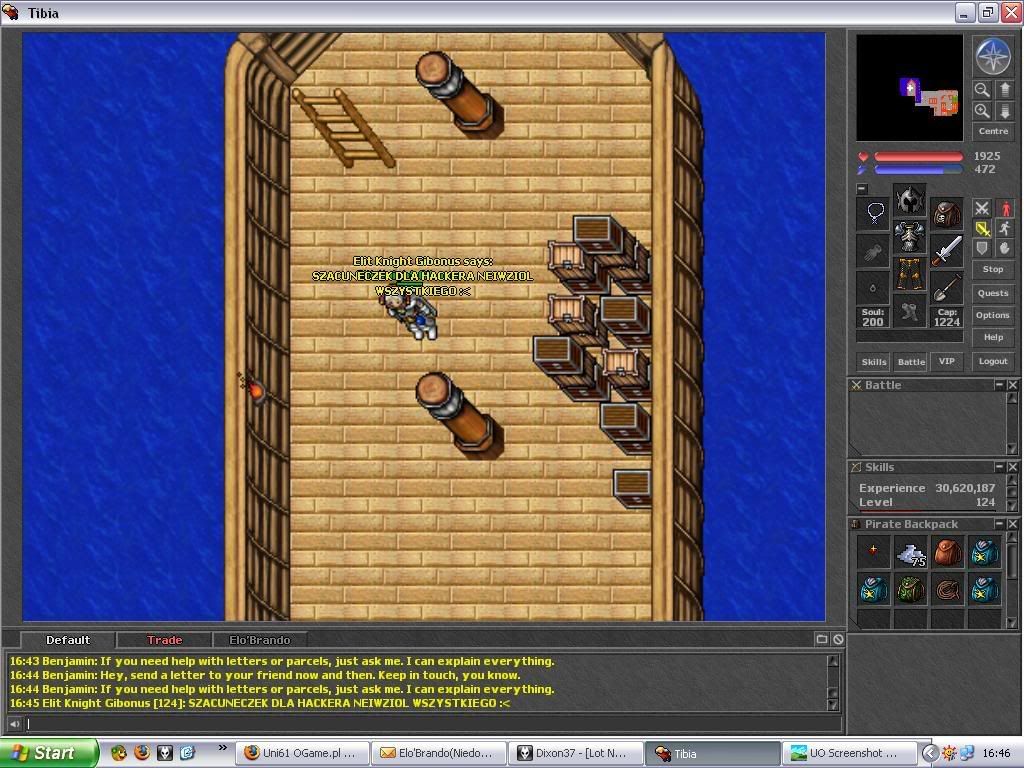The image size is (1024, 768).
Task: Set offensive fight mode crossed swords
Action: tap(982, 208)
